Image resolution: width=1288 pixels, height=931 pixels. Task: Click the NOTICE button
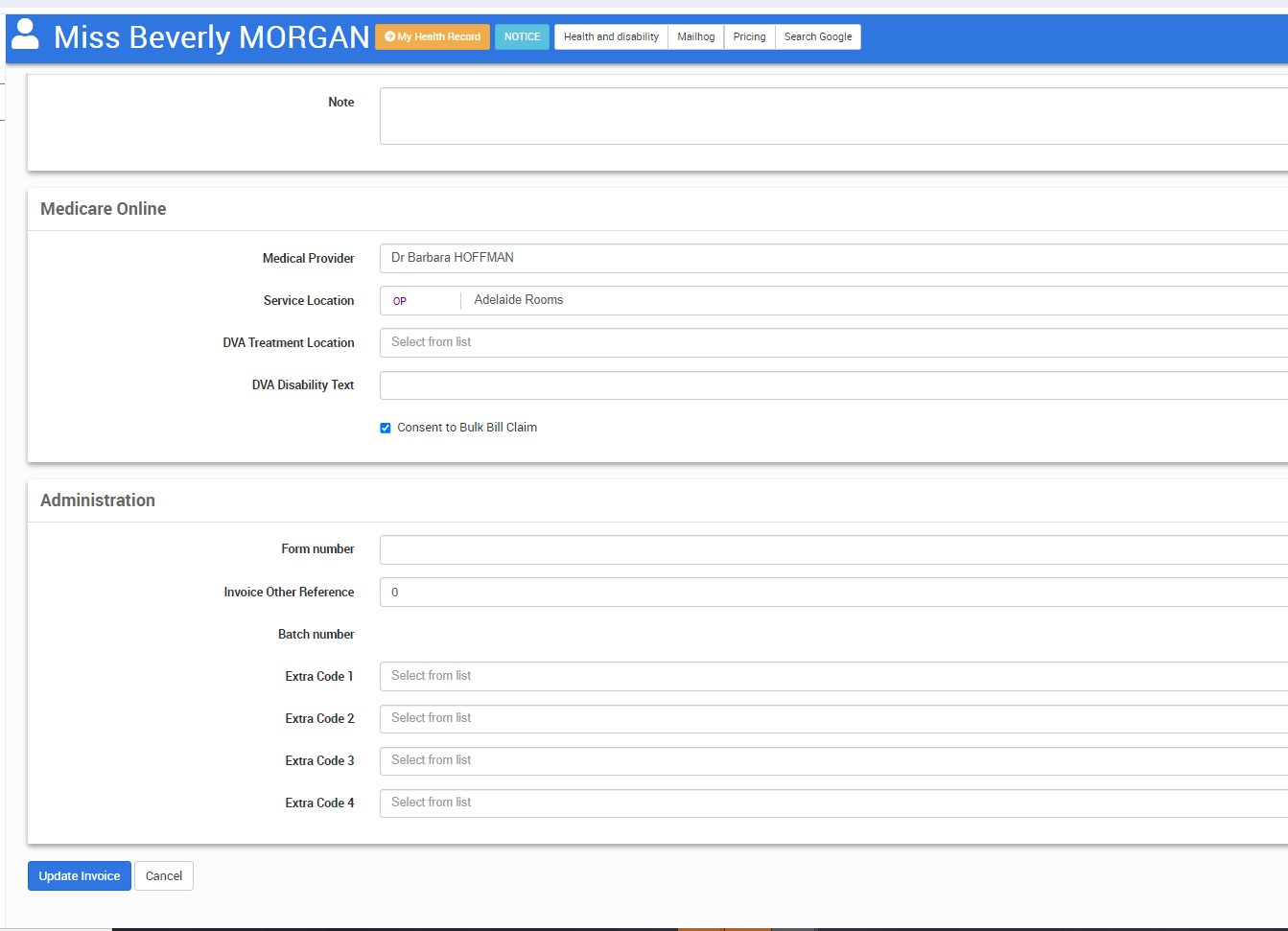[523, 36]
